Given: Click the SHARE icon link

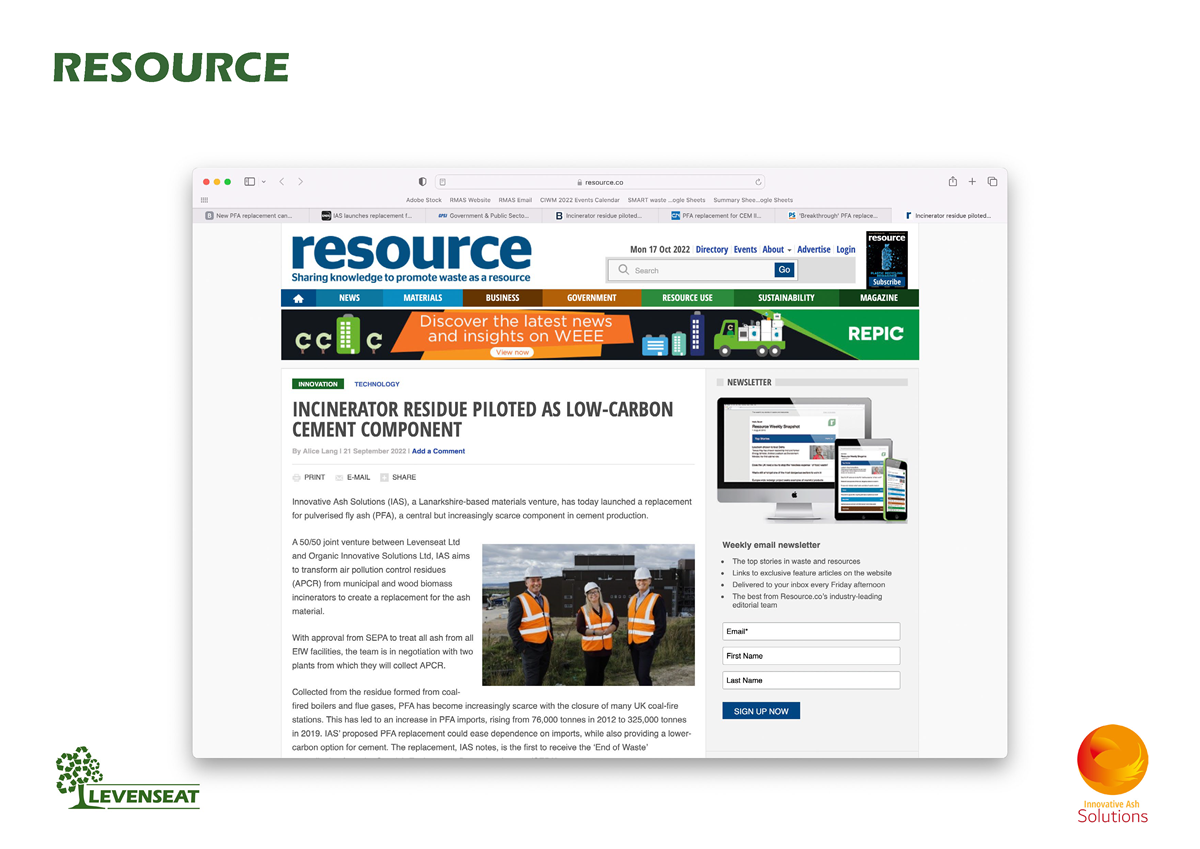Looking at the screenshot, I should point(398,478).
